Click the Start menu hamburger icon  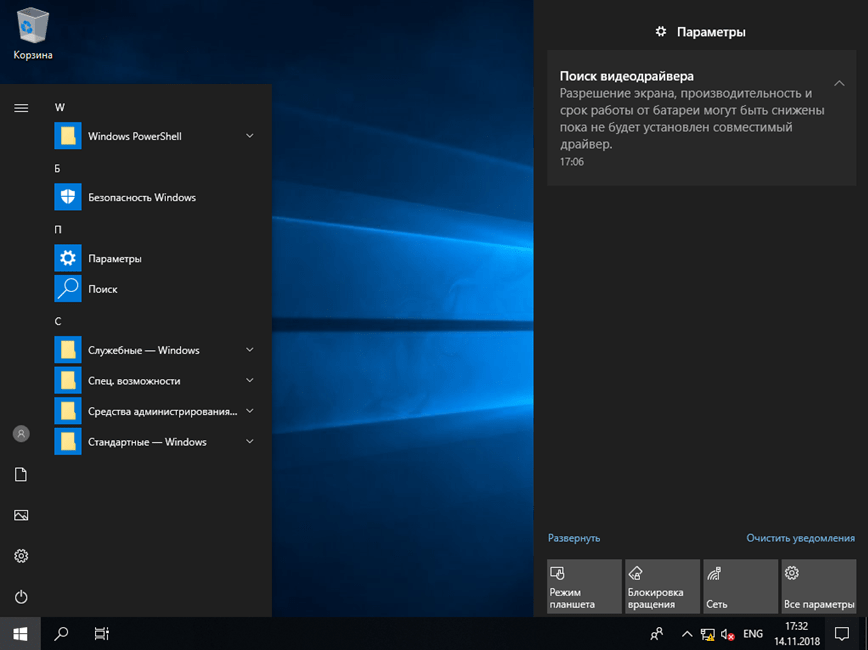tap(21, 107)
